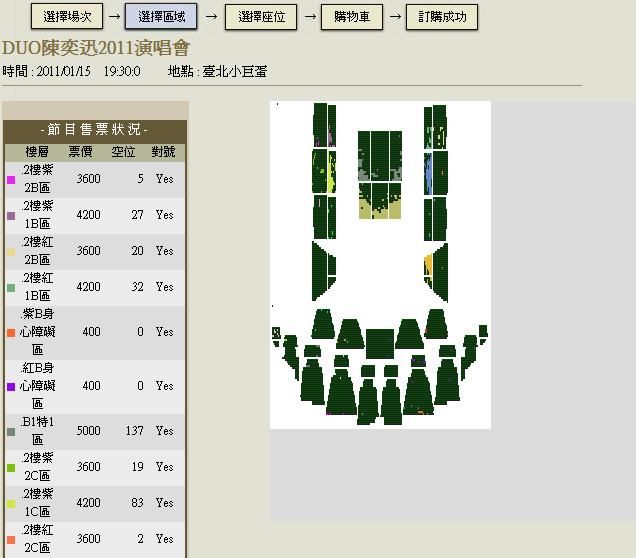Select the 2樓紫1B區 area name
636x558 pixels.
(x=37, y=215)
